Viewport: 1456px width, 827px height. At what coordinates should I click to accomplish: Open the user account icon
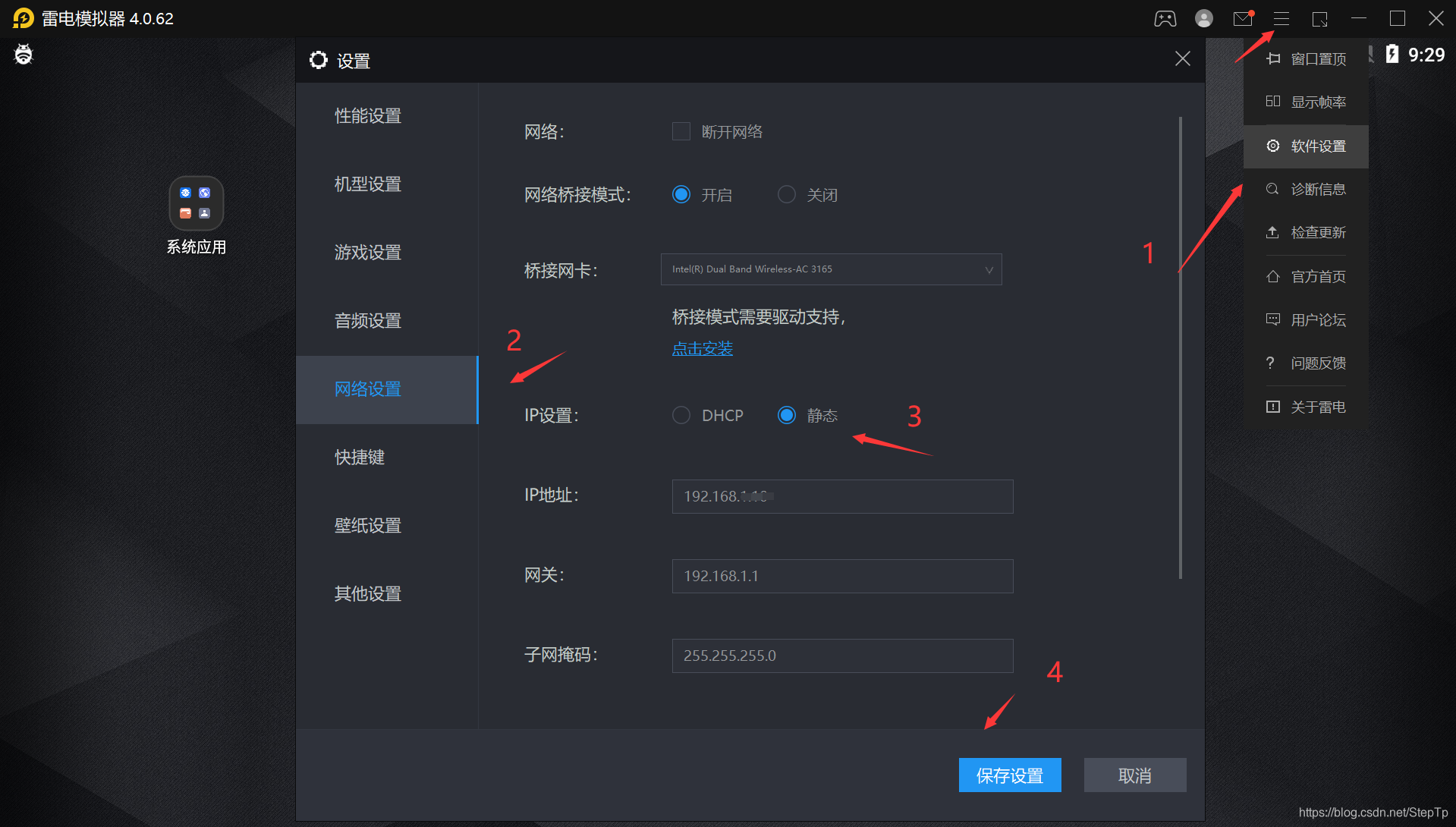pos(1203,18)
